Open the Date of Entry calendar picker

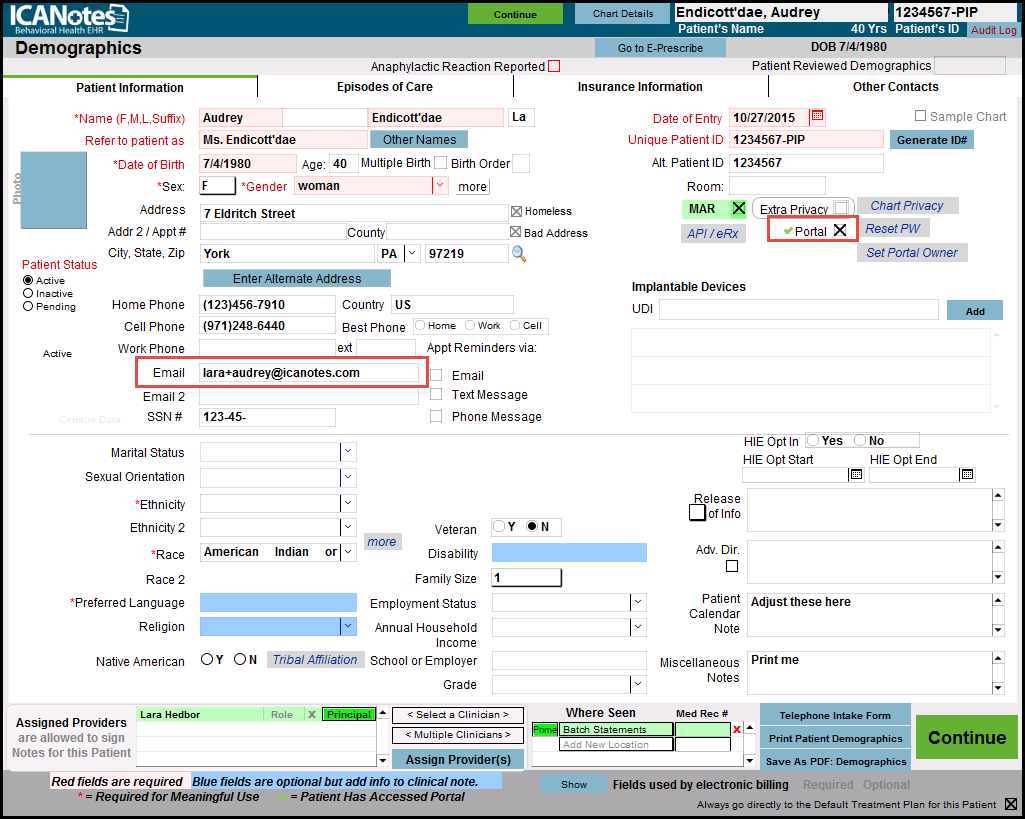(818, 117)
